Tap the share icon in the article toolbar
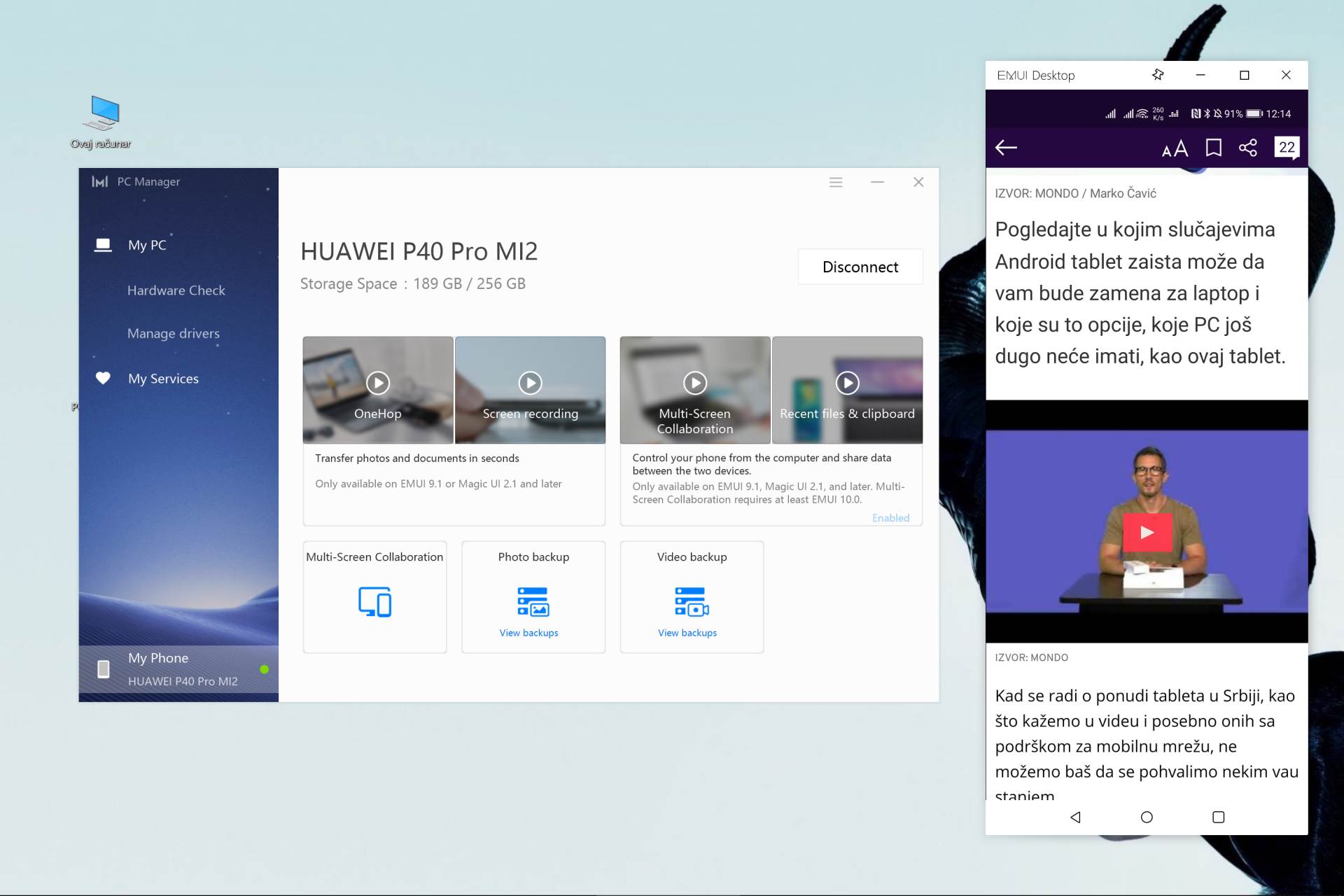The image size is (1344, 896). [x=1248, y=148]
